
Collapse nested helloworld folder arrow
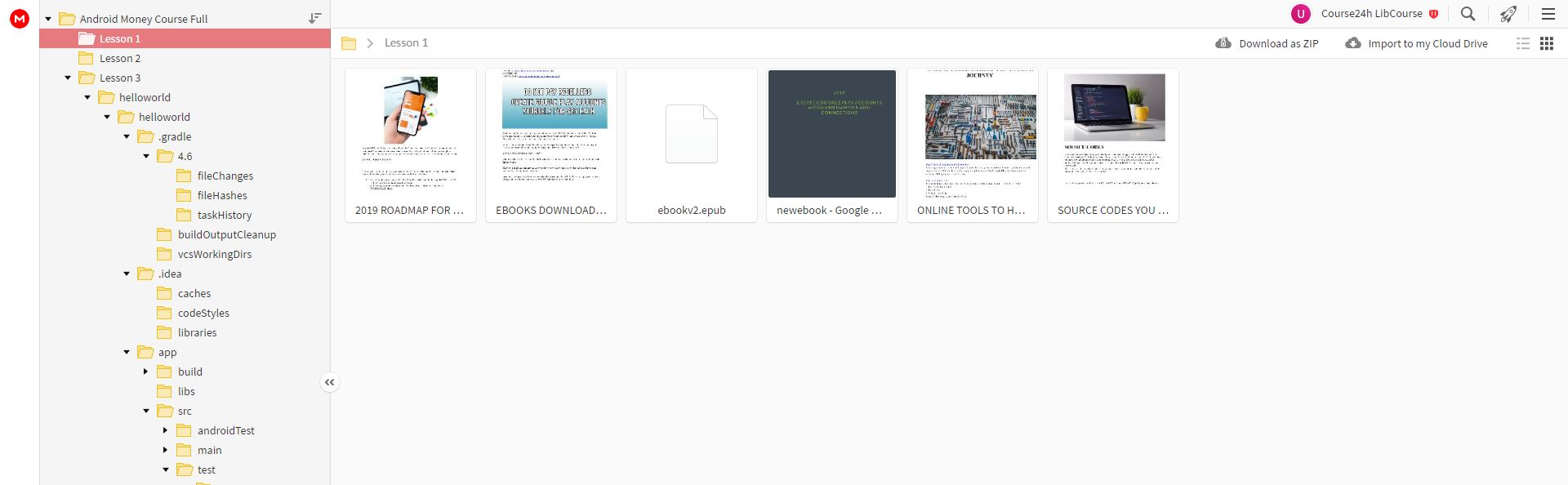(x=107, y=117)
